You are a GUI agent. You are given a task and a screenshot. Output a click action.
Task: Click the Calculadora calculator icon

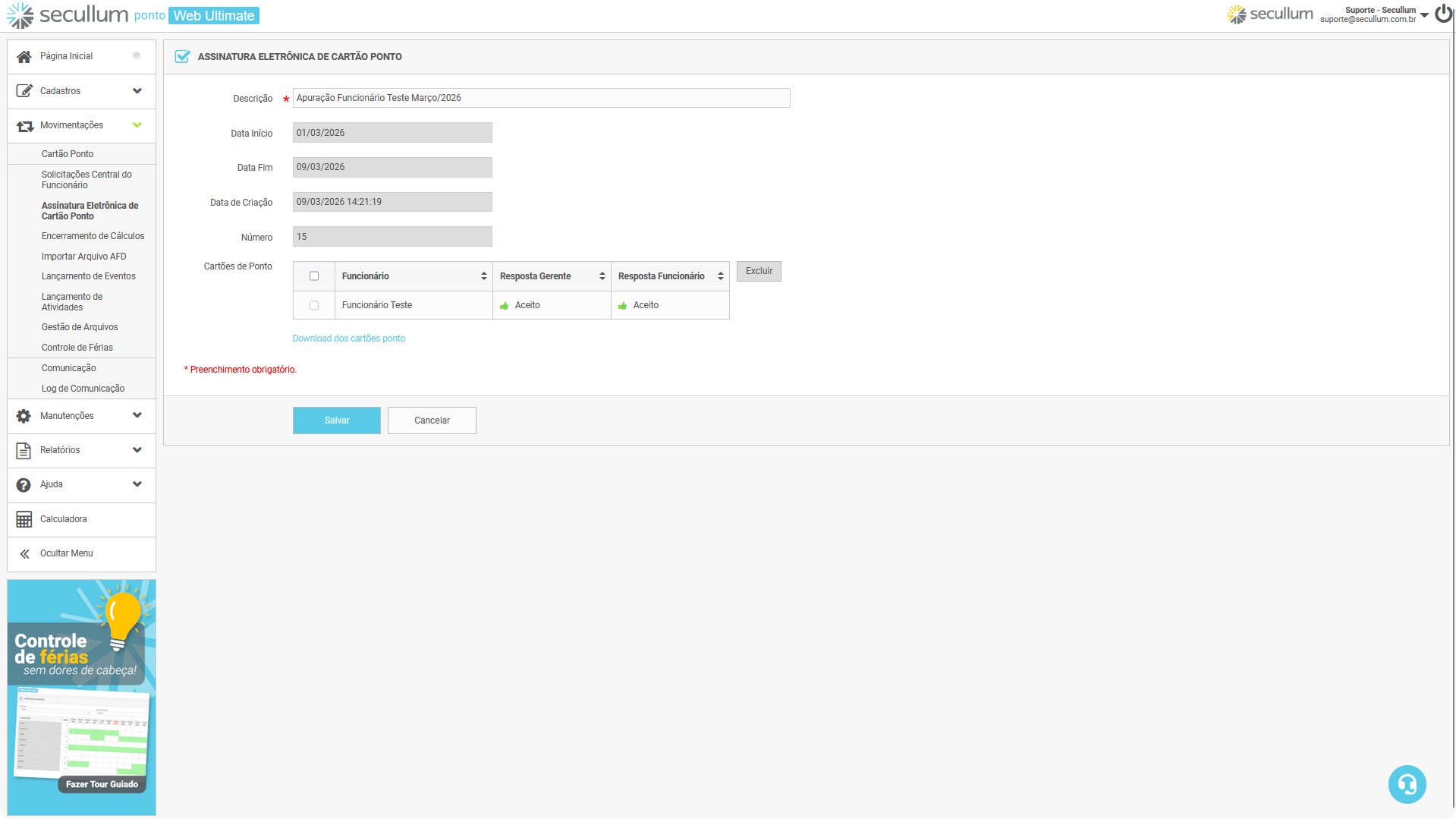(24, 519)
